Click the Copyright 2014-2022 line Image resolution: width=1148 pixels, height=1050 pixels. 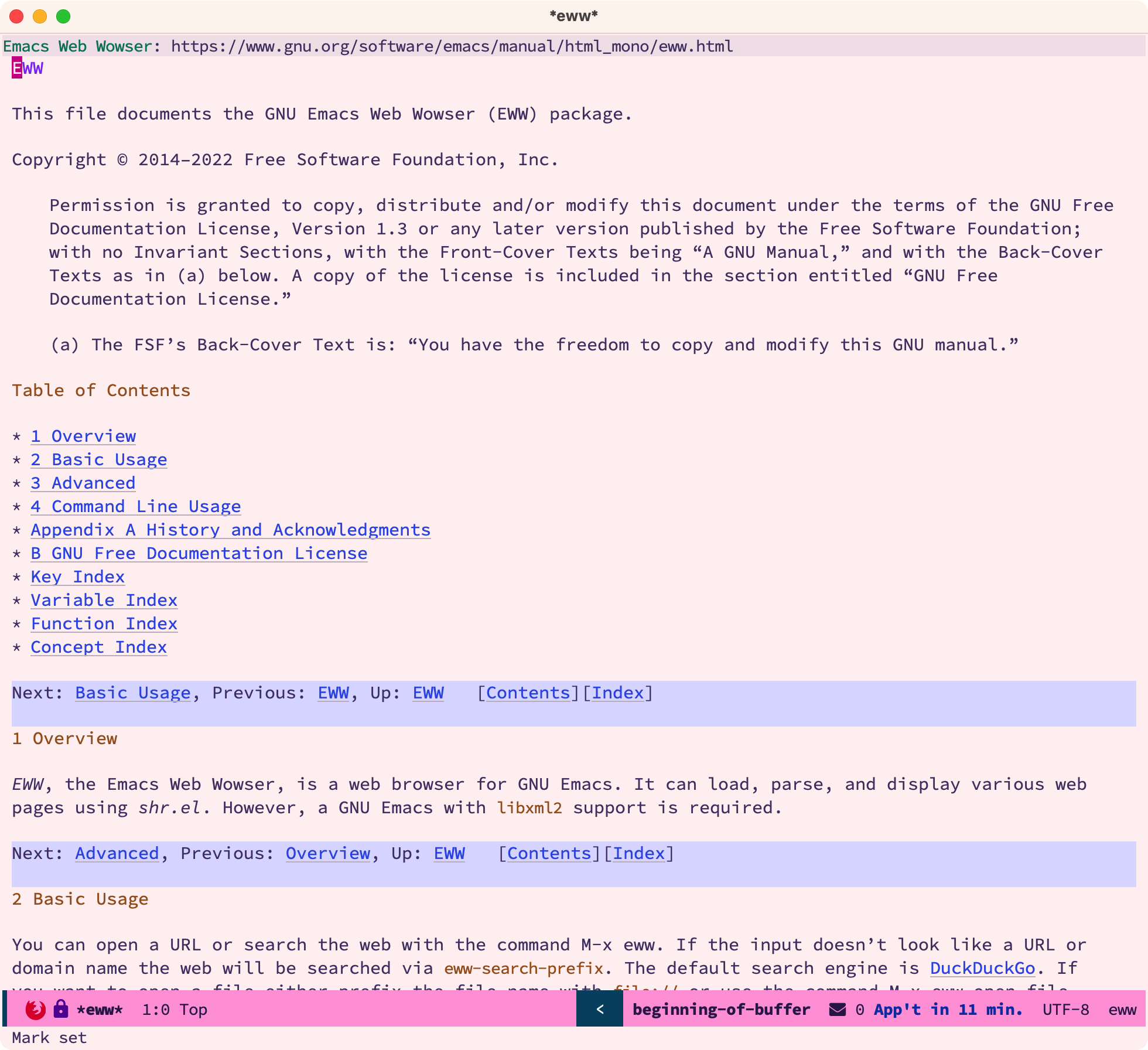(x=285, y=159)
